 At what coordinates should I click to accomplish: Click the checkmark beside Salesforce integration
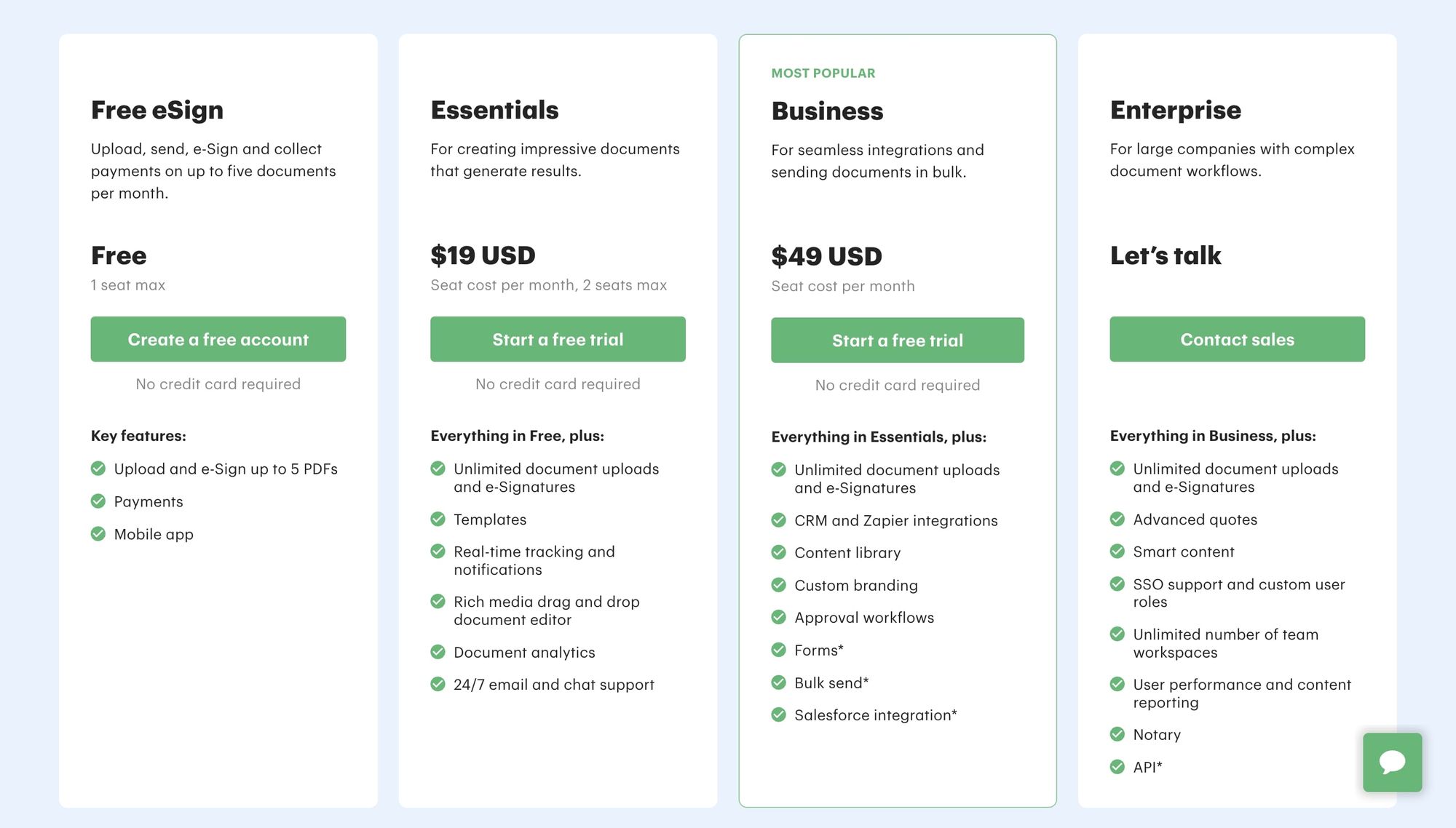coord(778,714)
